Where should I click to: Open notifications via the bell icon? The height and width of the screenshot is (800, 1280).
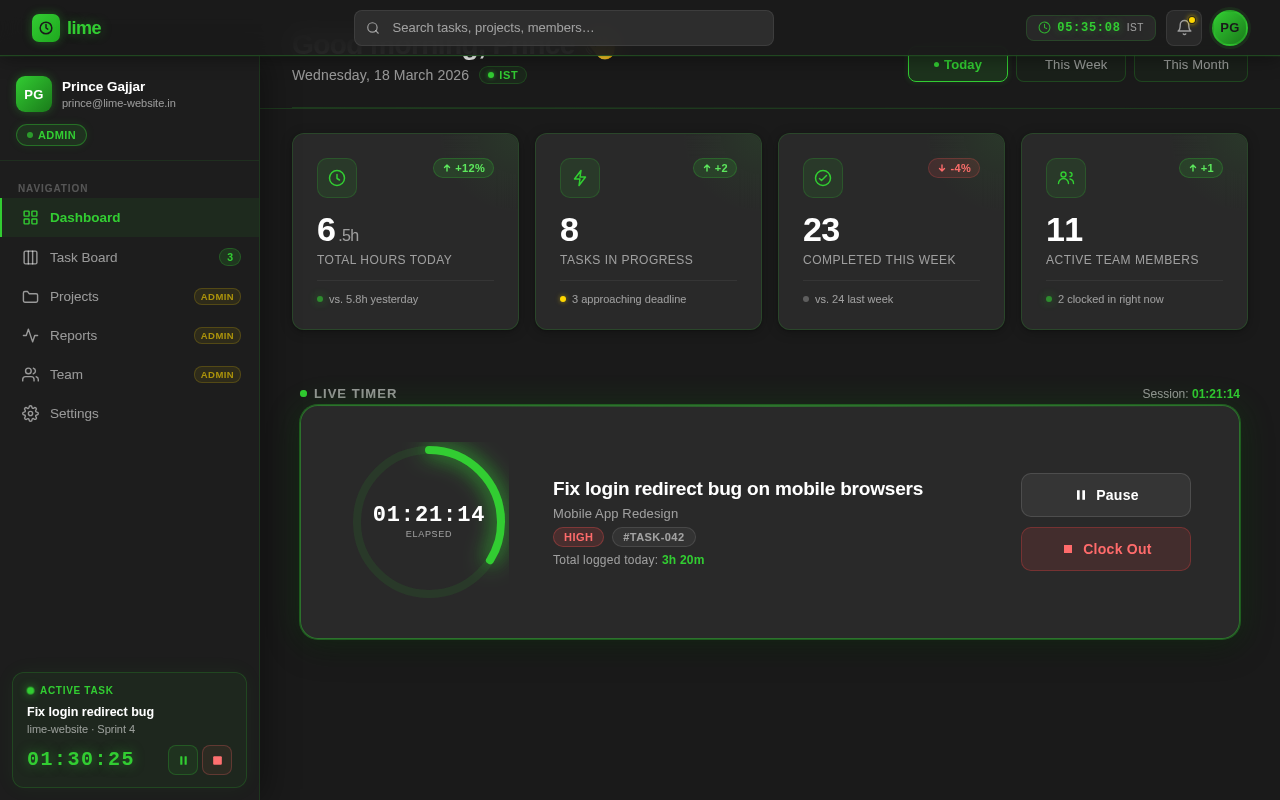pyautogui.click(x=1183, y=27)
